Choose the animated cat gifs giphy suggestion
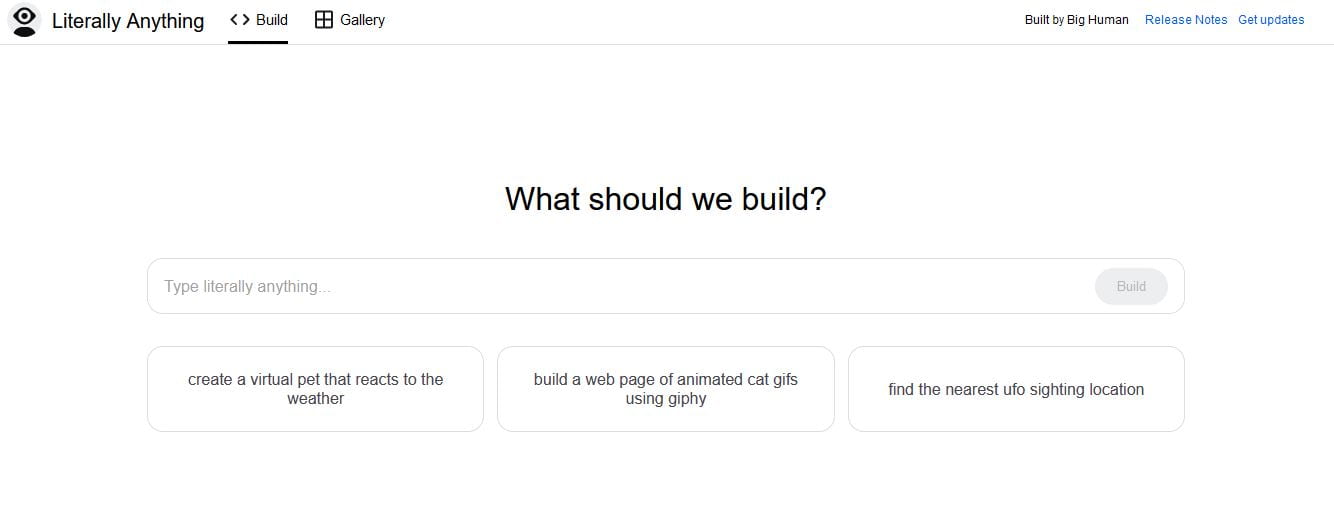Viewport: 1334px width, 506px height. click(x=666, y=389)
